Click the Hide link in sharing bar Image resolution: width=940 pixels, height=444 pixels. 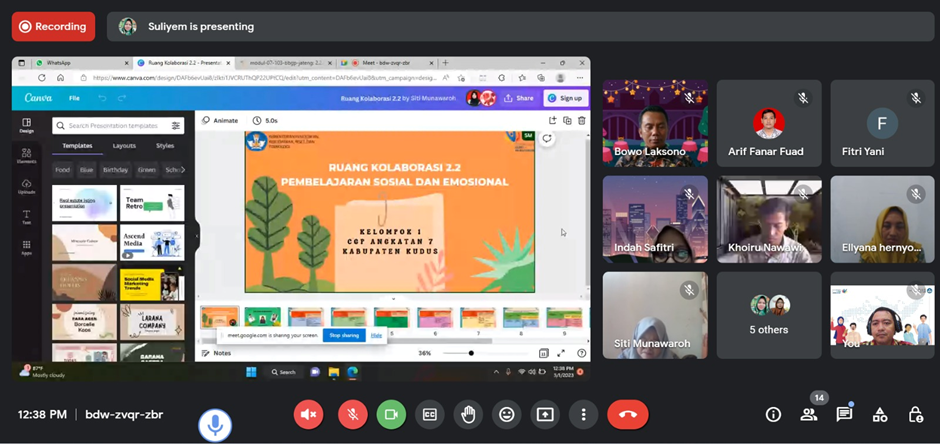point(376,336)
